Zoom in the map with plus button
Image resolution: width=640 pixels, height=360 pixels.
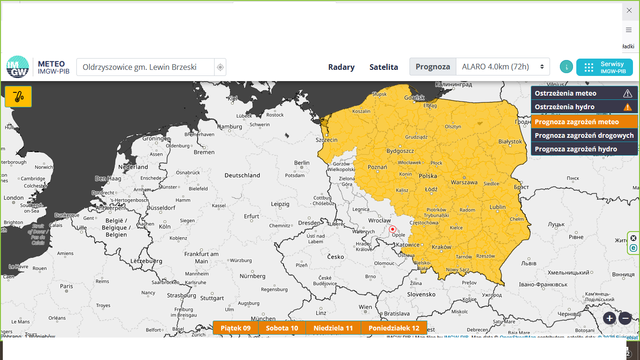pyautogui.click(x=609, y=318)
